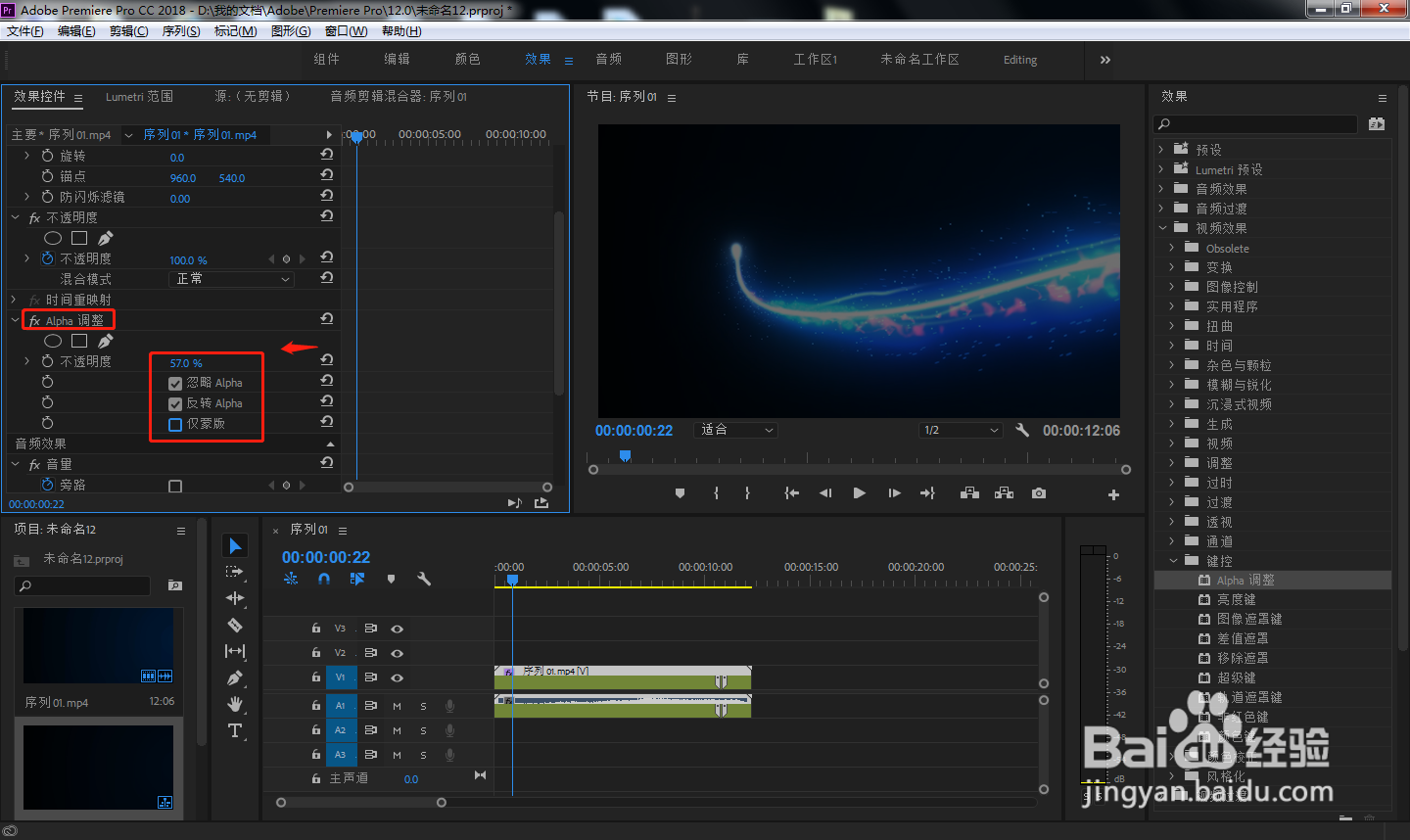Click the Lift button icon
The height and width of the screenshot is (840, 1410).
tap(969, 493)
